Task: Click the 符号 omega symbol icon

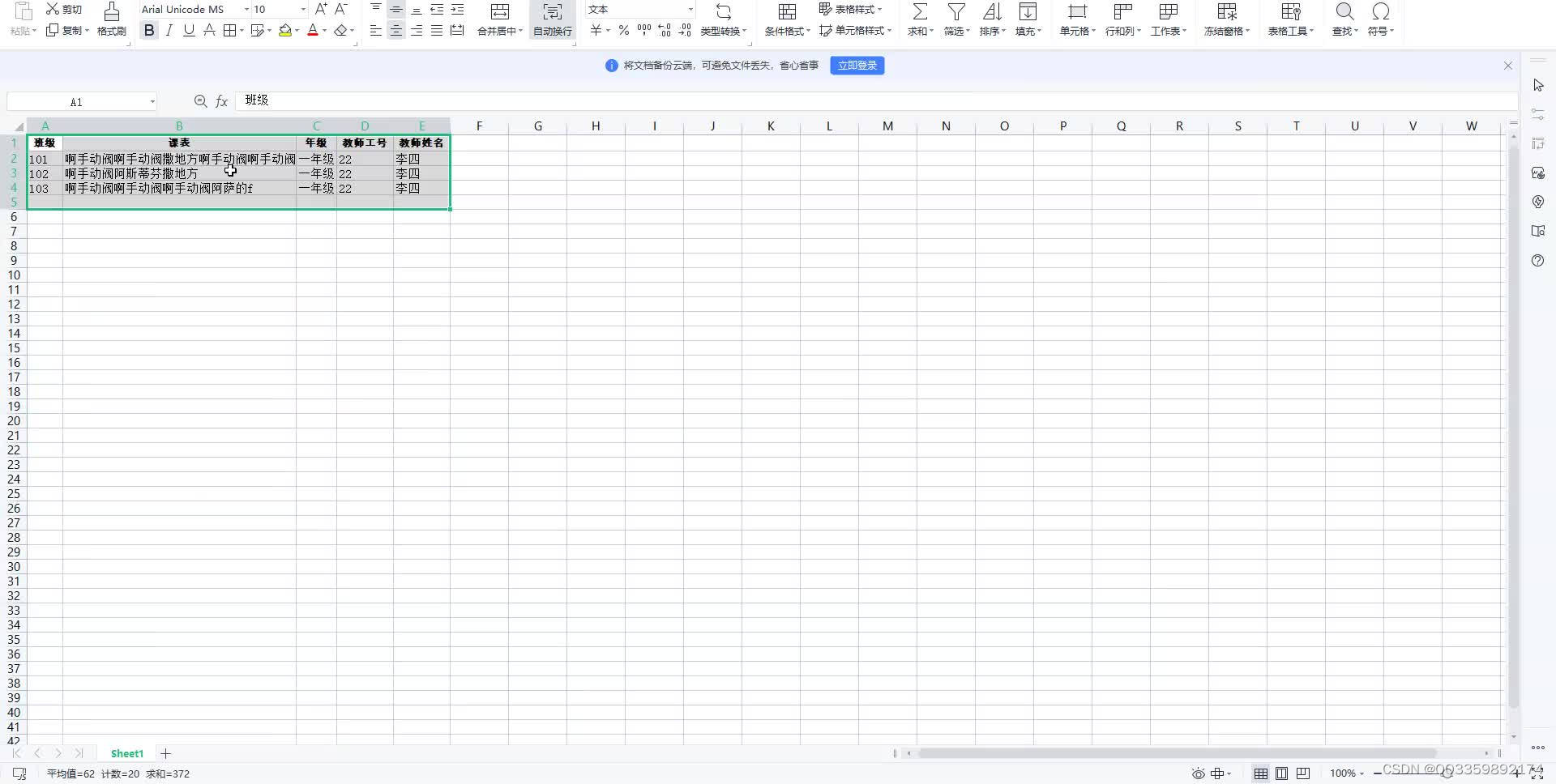Action: click(1380, 11)
